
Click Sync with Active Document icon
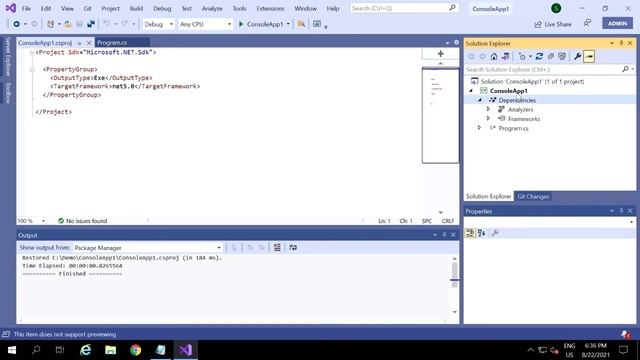[539, 56]
